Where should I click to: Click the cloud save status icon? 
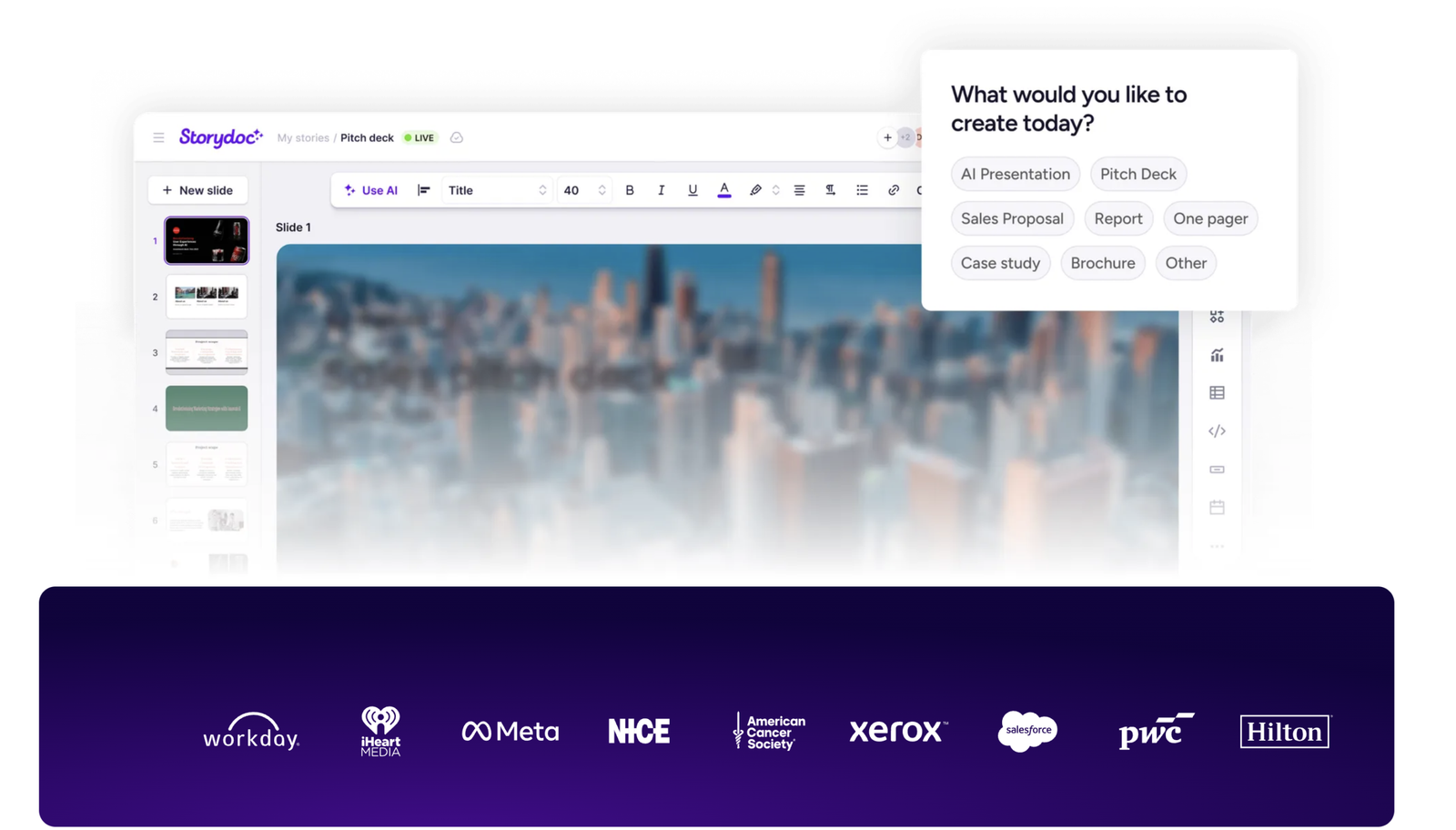pyautogui.click(x=457, y=137)
